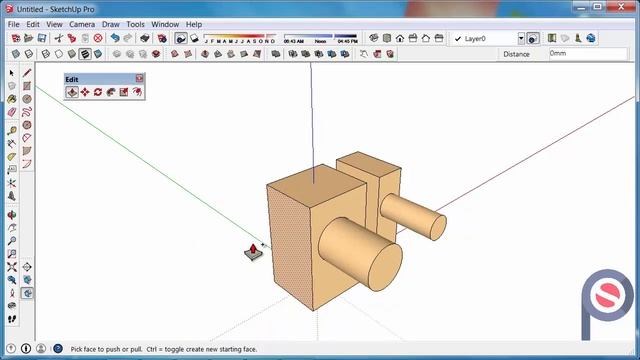Select the Circle drawing tool
Viewport: 640px width, 360px height.
[27, 99]
